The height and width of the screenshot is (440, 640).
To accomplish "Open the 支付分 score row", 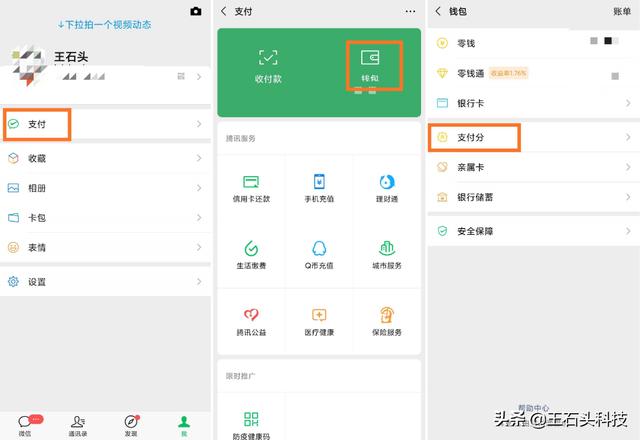I will (534, 138).
